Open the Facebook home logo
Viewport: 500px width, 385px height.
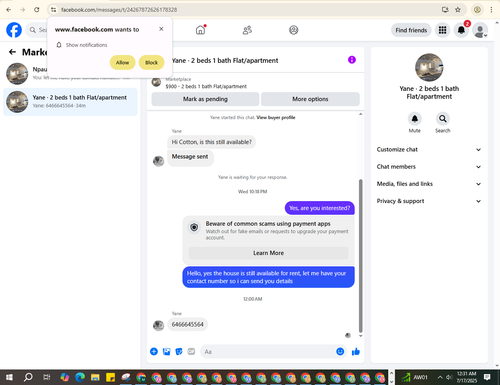14,30
